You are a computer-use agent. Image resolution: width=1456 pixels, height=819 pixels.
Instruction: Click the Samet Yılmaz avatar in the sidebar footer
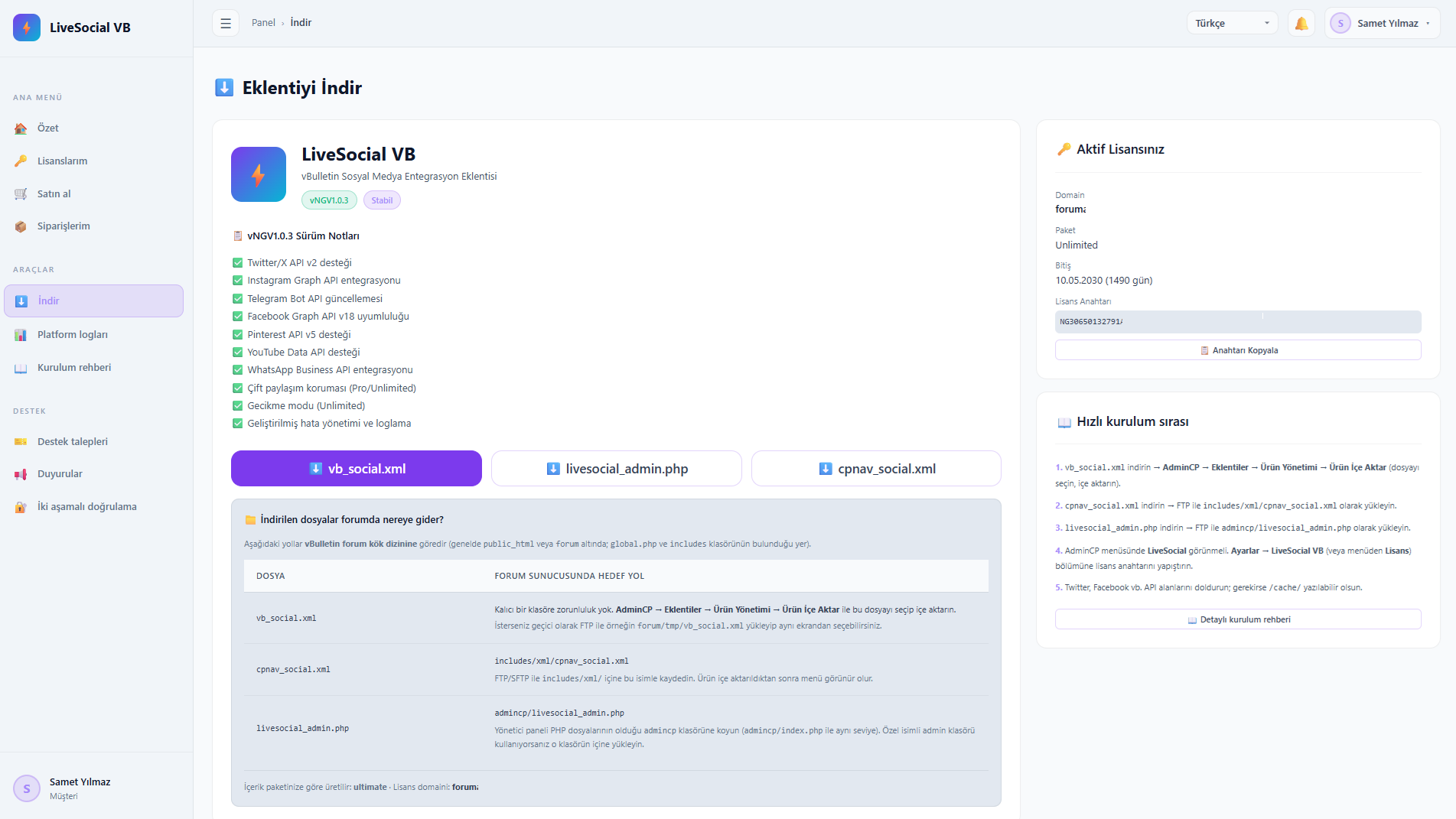tap(27, 788)
